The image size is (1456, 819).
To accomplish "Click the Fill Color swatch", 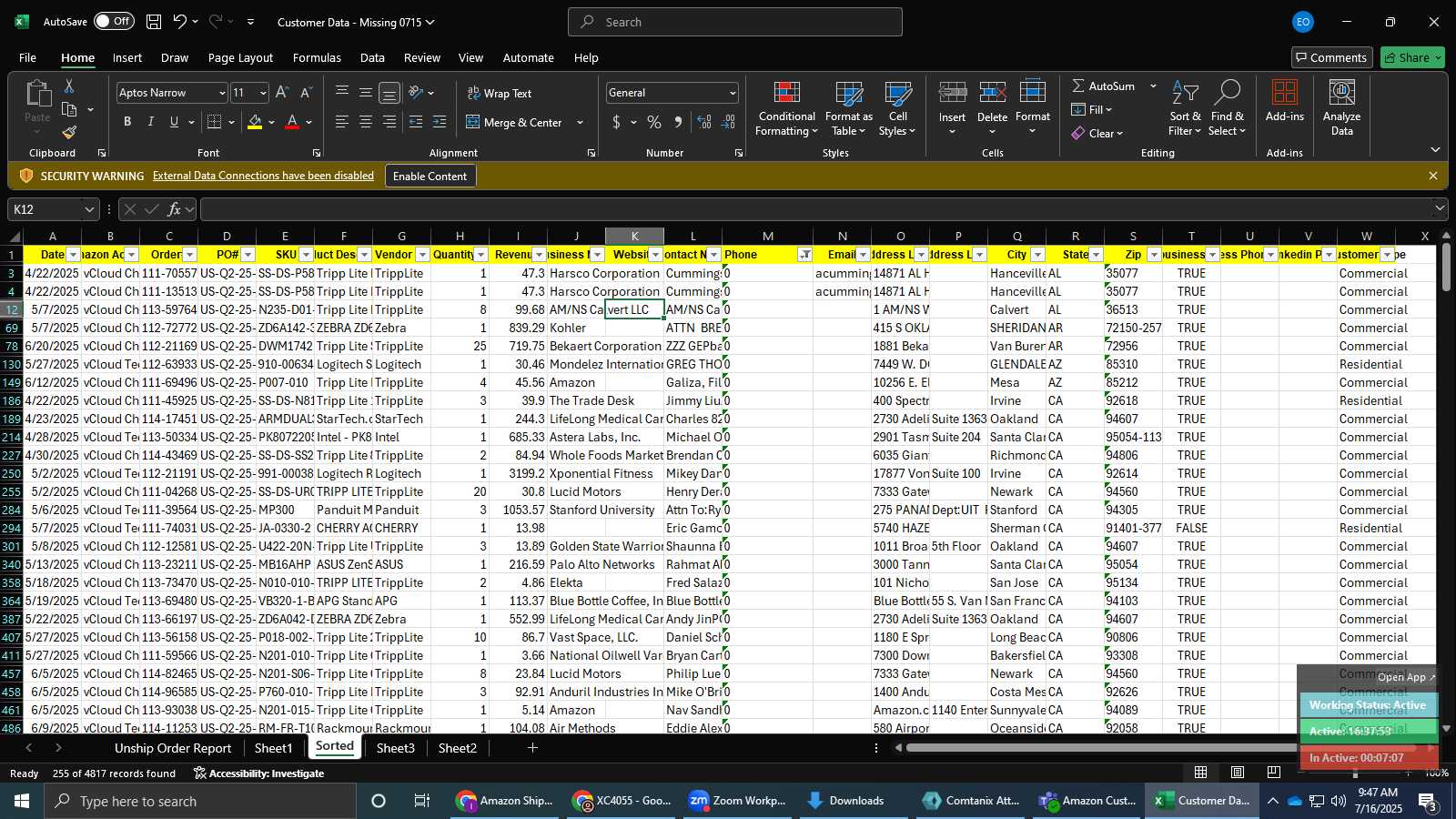I will 255,122.
